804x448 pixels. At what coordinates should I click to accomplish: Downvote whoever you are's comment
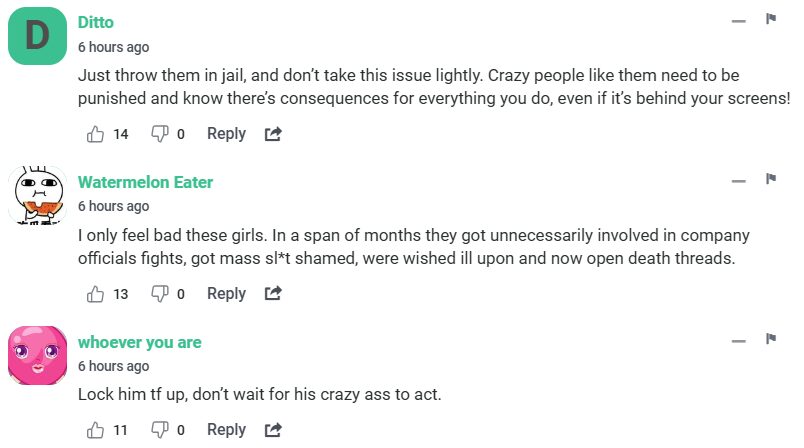(159, 430)
